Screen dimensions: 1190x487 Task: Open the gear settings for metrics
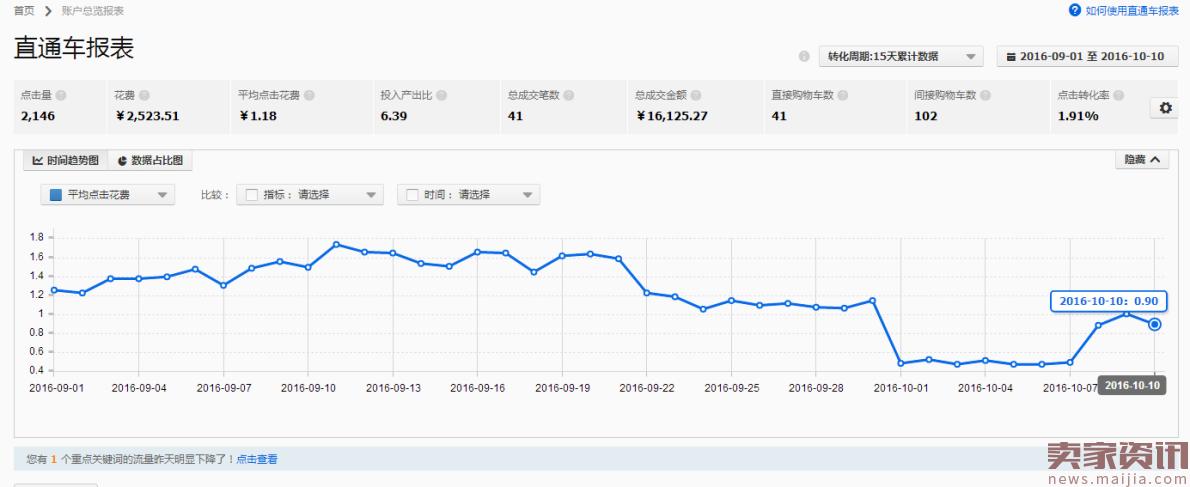tap(1166, 108)
